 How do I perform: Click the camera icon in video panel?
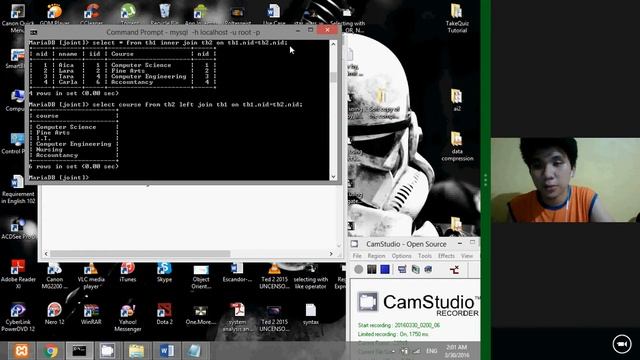[x=622, y=344]
